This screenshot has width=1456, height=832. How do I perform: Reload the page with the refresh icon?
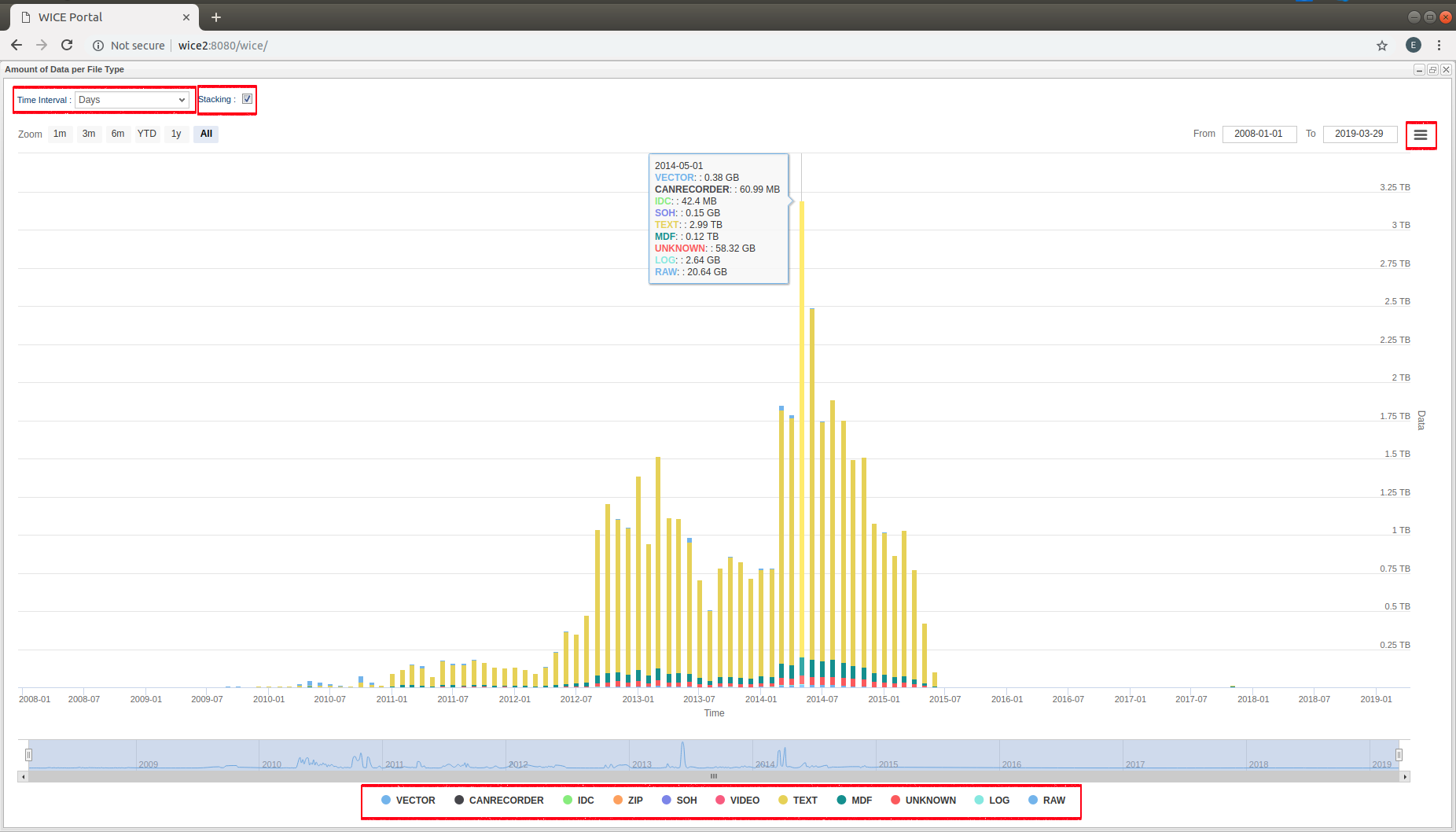tap(67, 46)
